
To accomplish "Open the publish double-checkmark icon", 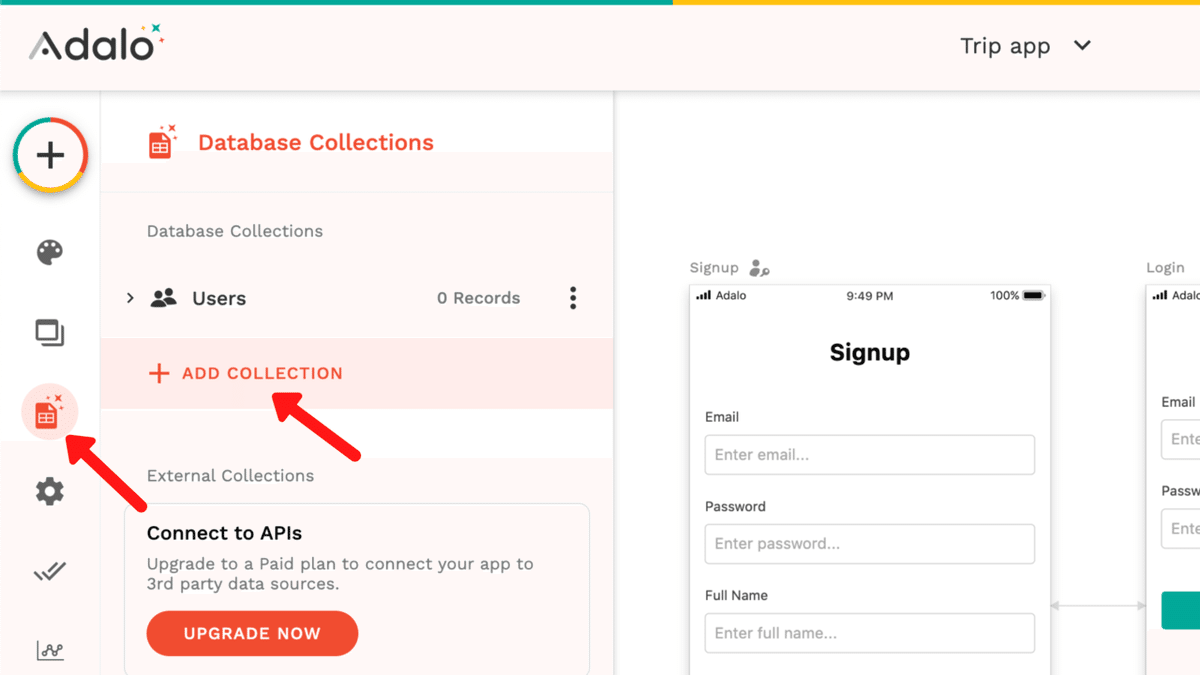I will pos(50,571).
